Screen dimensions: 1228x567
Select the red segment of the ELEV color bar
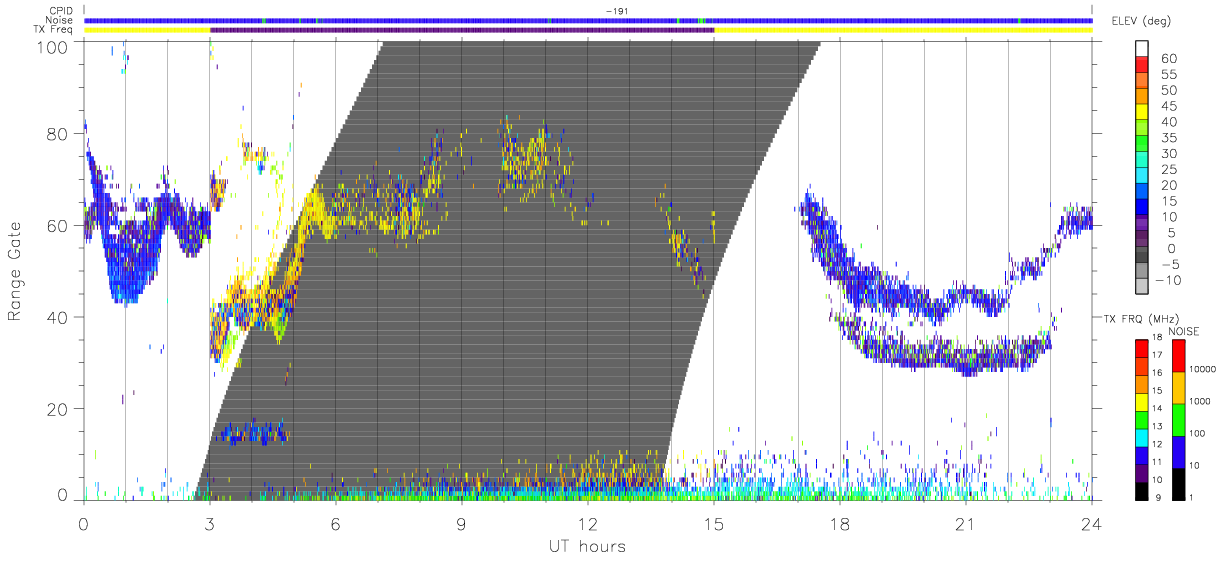pos(1142,65)
